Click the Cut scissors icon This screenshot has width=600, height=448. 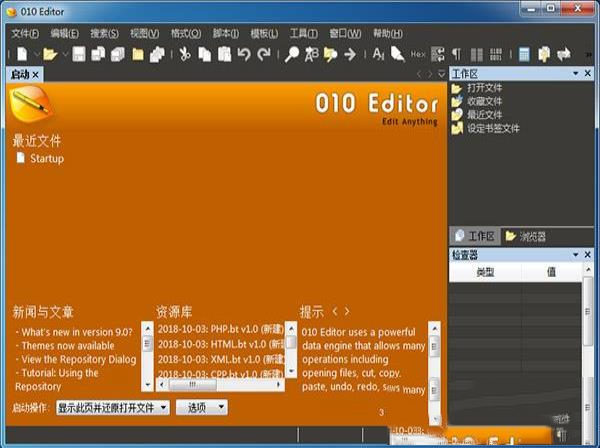[x=184, y=54]
